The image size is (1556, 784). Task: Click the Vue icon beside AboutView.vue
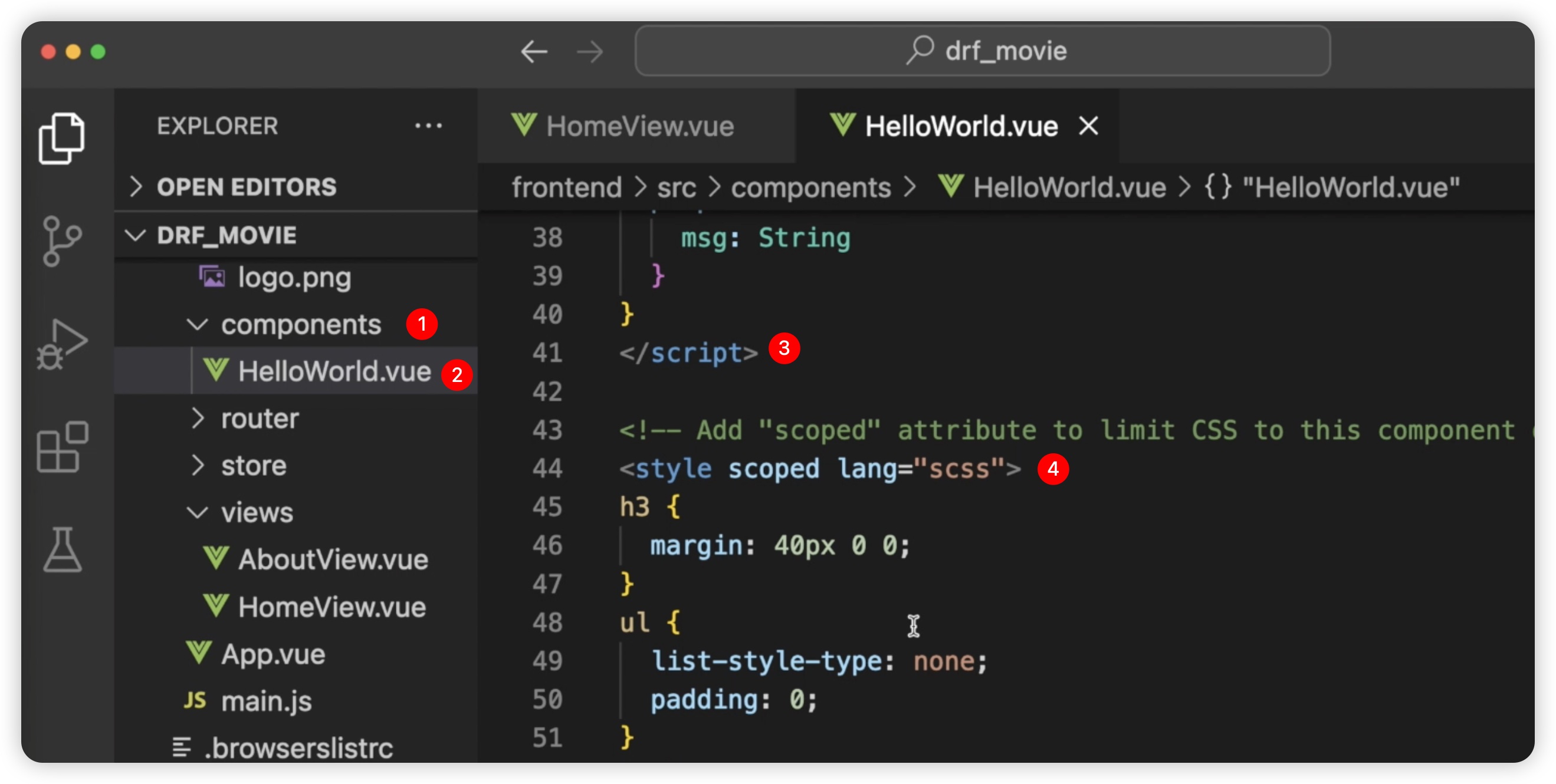click(x=216, y=558)
